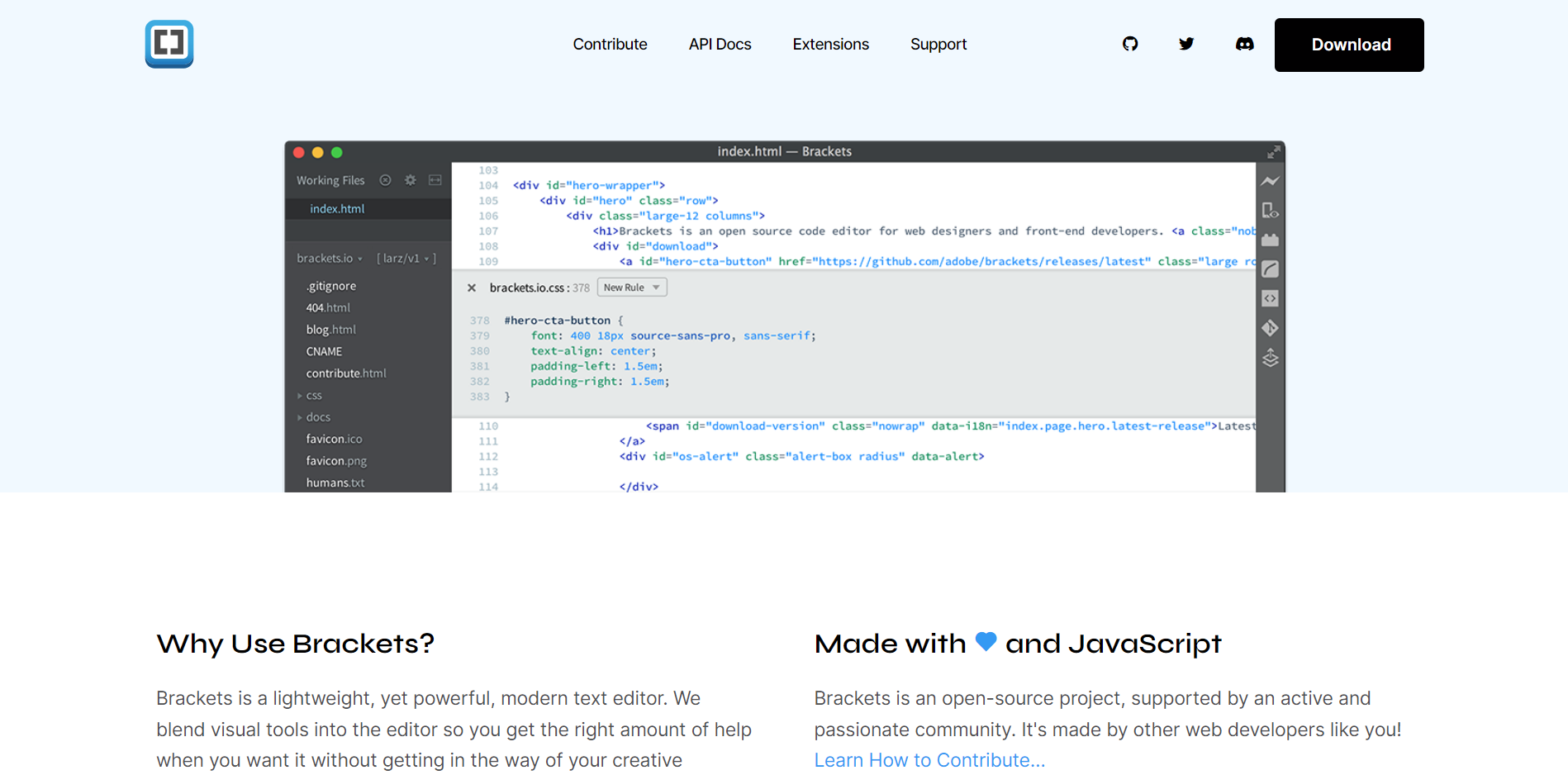Expand the css folder
This screenshot has height=775, width=1568.
pyautogui.click(x=310, y=396)
